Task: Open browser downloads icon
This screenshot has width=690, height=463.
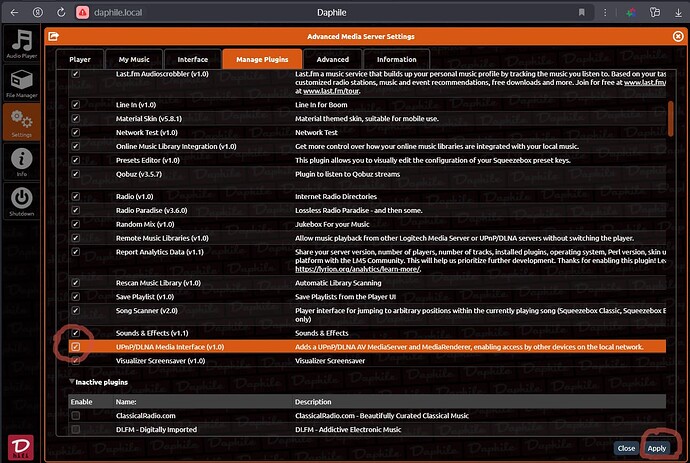Action: [x=678, y=12]
